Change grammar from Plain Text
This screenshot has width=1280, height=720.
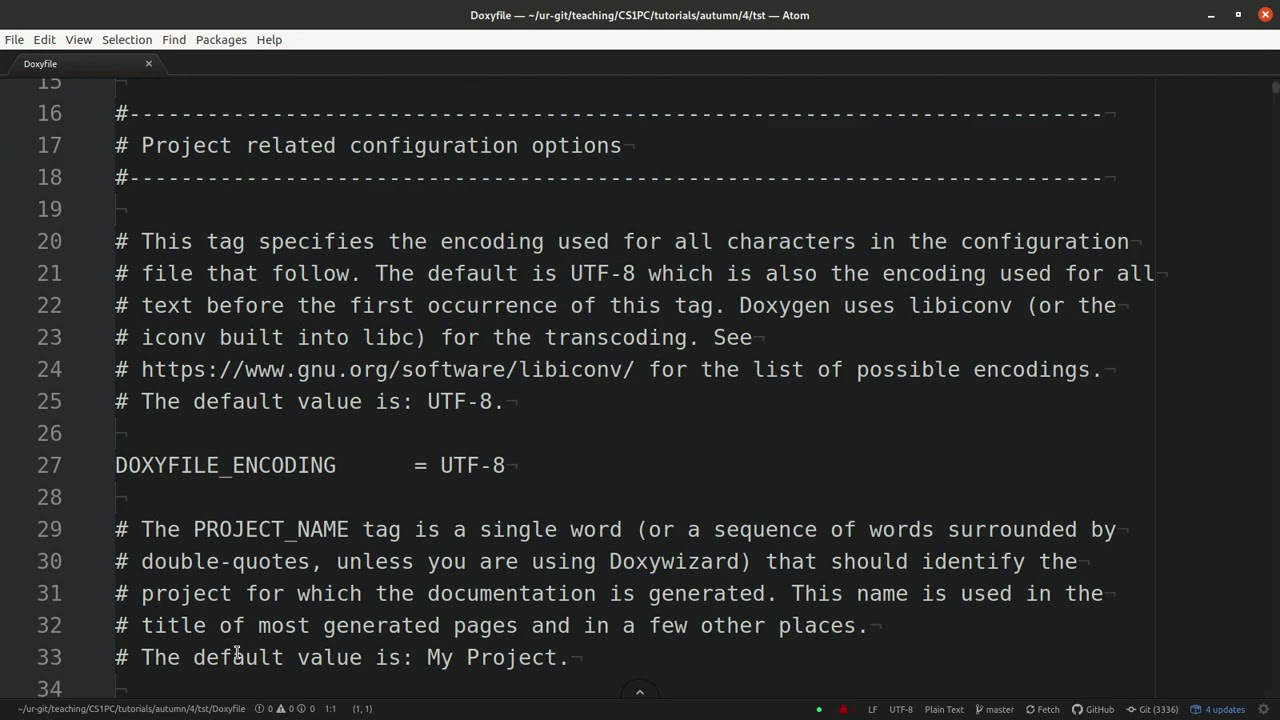tap(944, 710)
